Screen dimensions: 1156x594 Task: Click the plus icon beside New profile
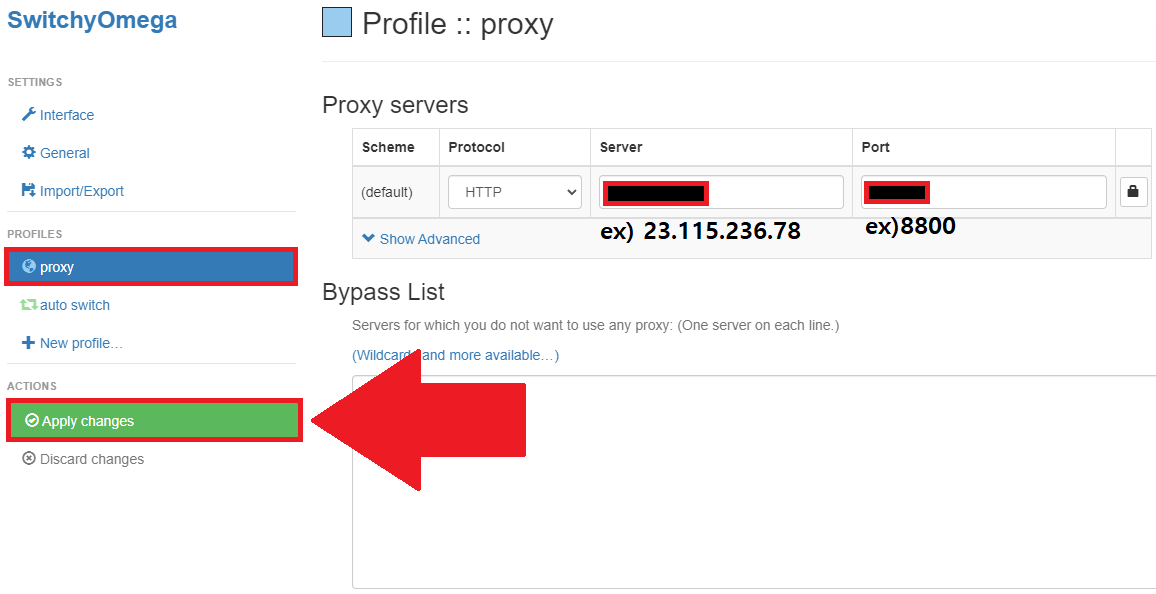(29, 343)
